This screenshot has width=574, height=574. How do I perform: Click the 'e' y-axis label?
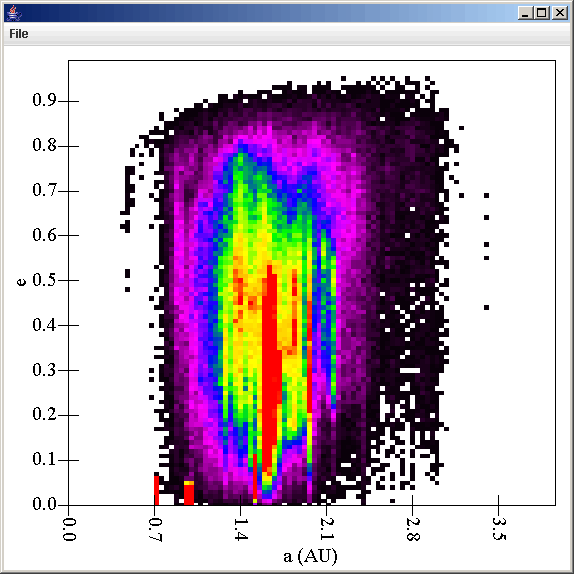21,282
